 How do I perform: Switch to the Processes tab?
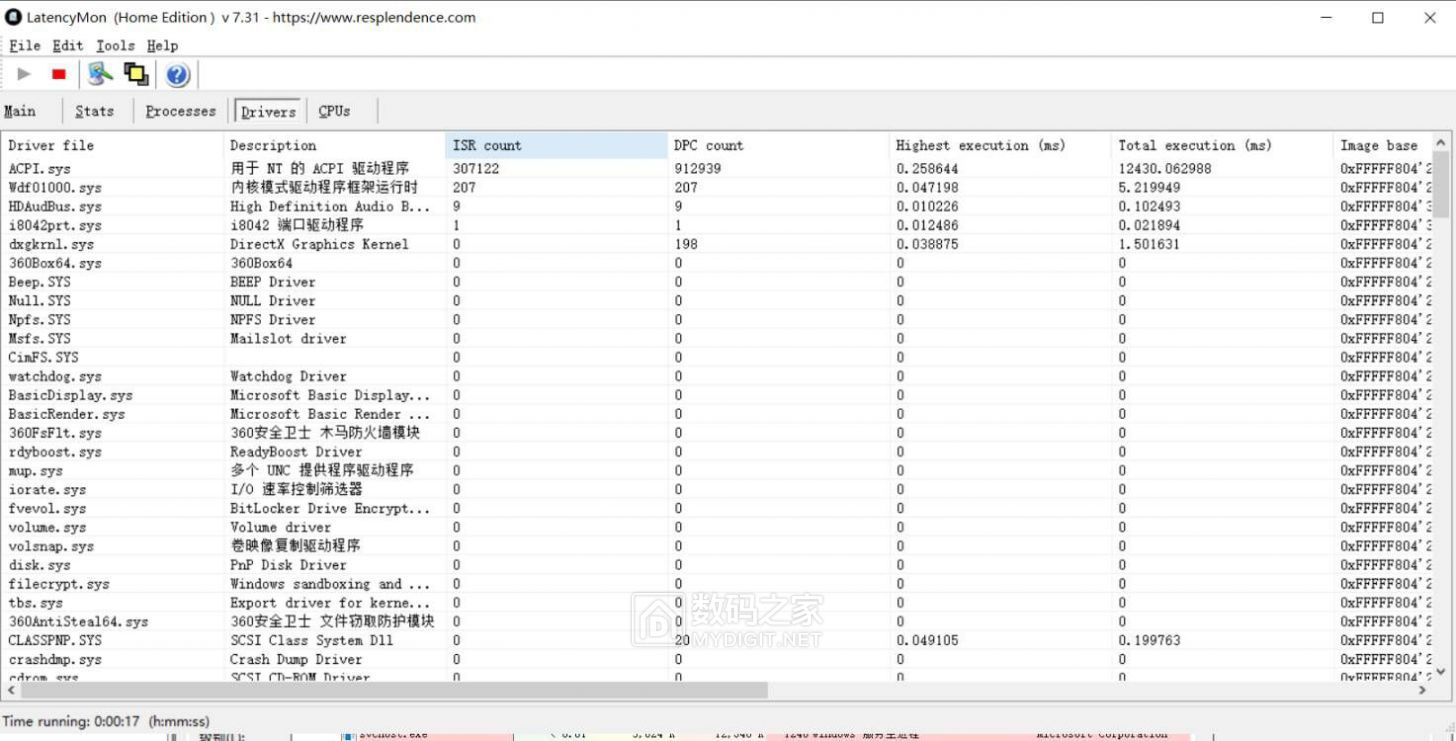pyautogui.click(x=181, y=111)
